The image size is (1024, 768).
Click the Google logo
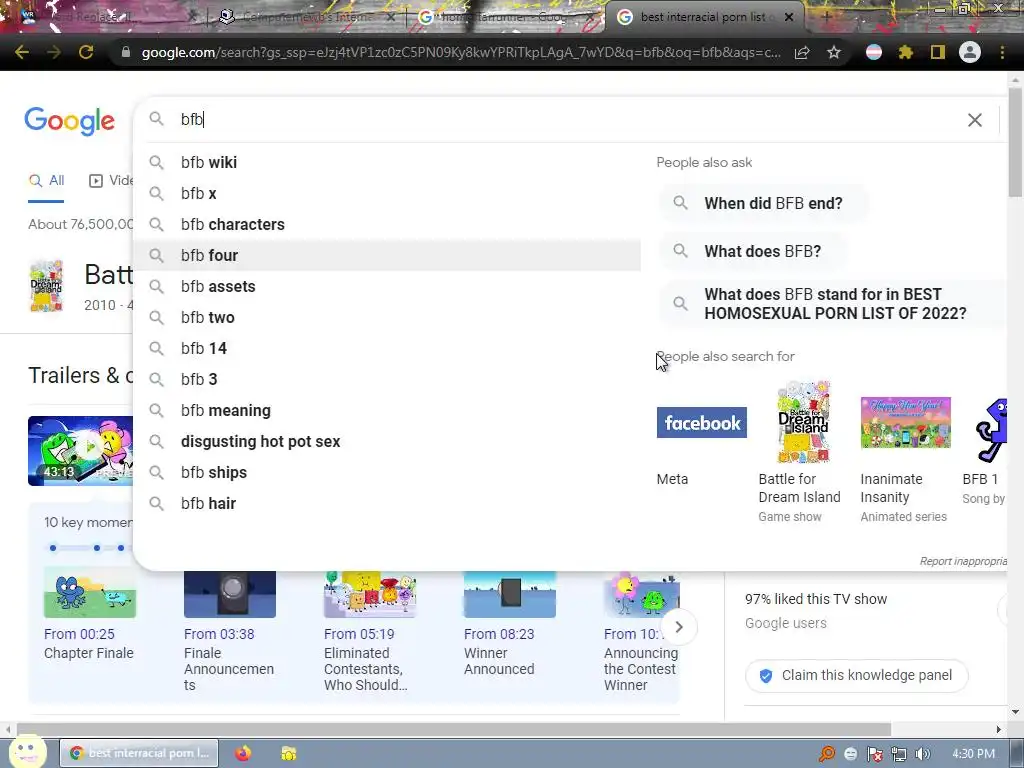69,121
